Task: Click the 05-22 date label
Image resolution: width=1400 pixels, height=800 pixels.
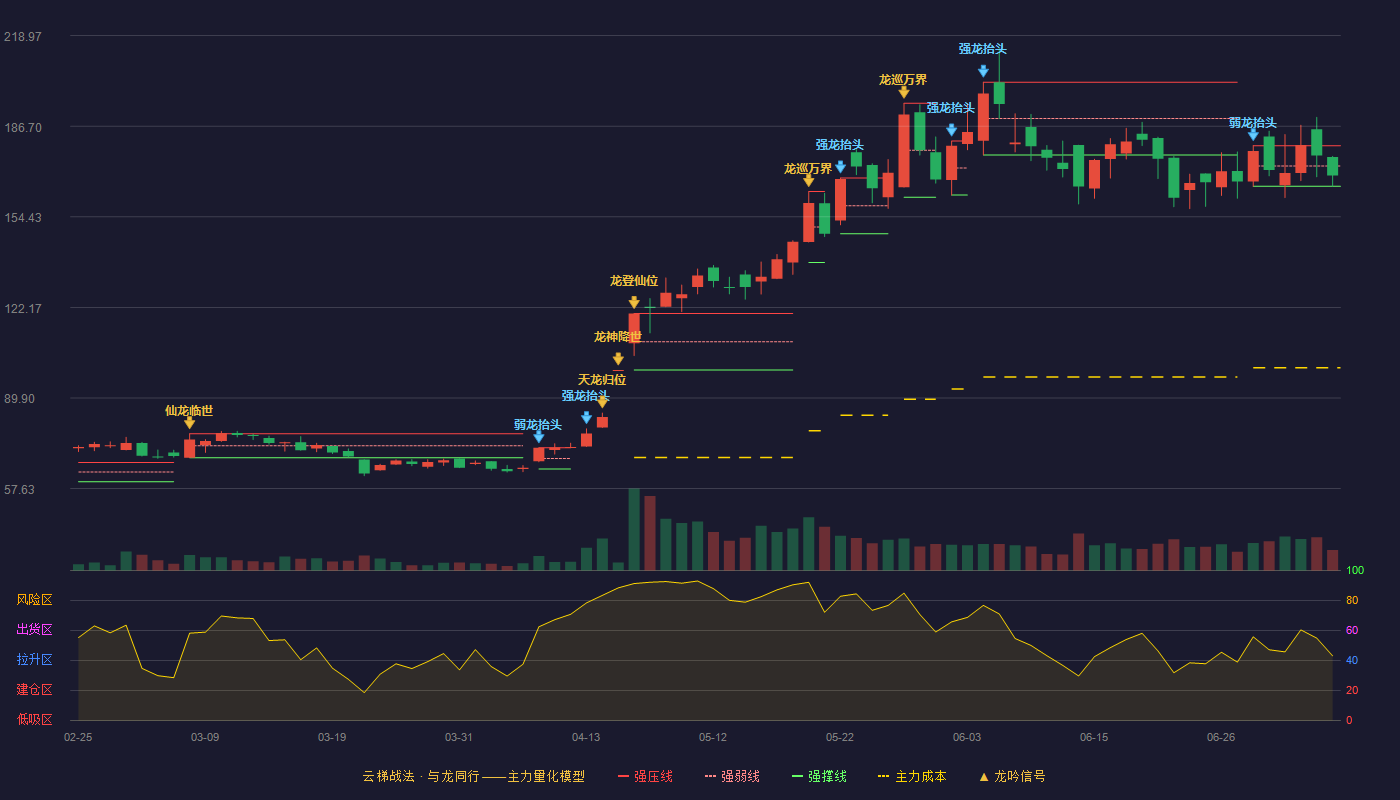Action: [840, 737]
